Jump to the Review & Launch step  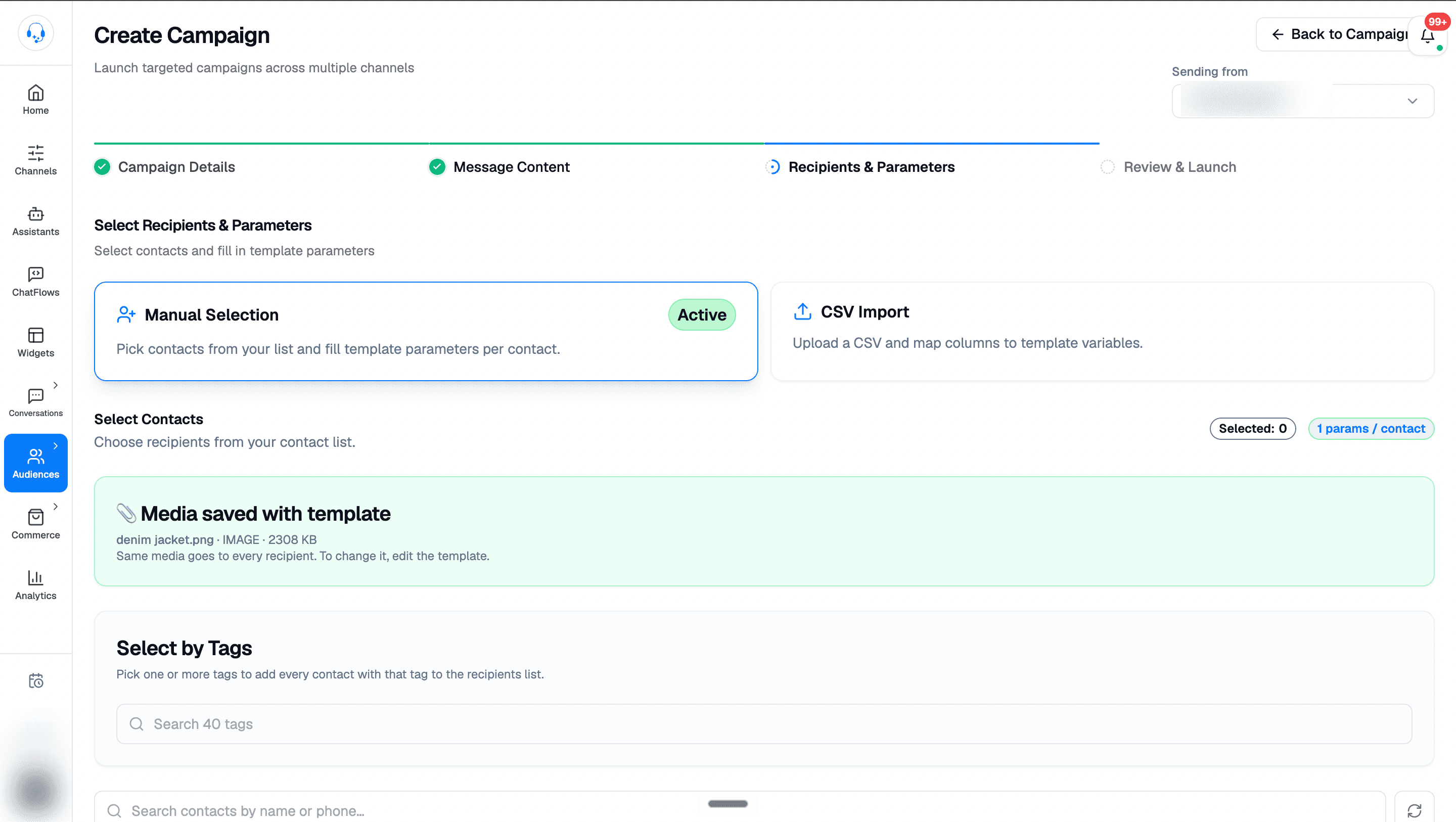pos(1168,167)
